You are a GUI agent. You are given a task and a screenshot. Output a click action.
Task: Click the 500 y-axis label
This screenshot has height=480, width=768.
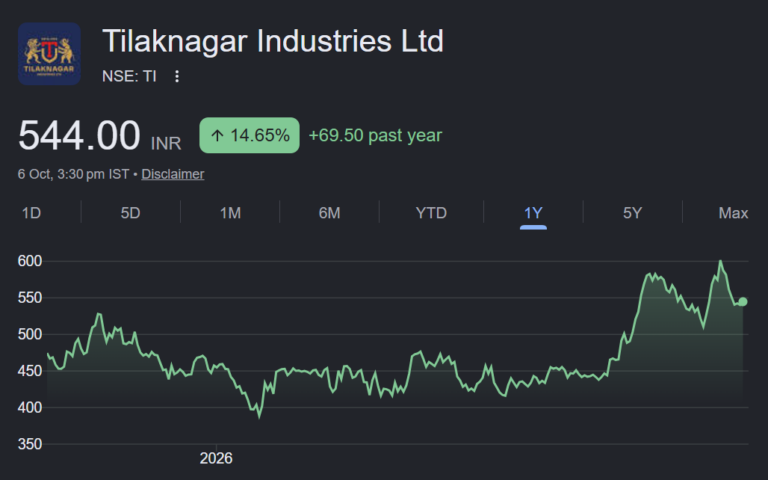(30, 335)
